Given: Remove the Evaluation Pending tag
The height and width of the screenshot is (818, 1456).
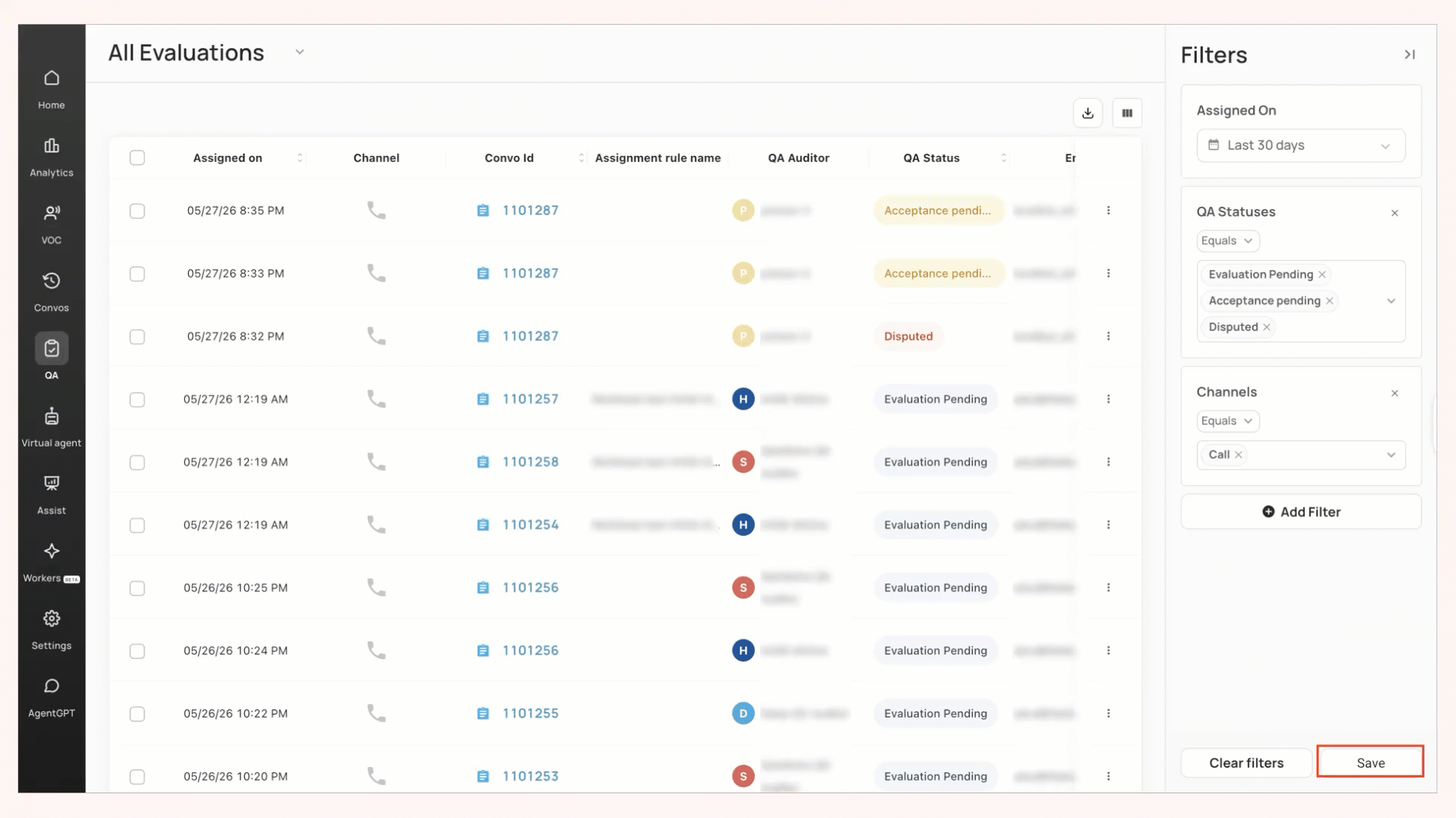Looking at the screenshot, I should pyautogui.click(x=1322, y=274).
